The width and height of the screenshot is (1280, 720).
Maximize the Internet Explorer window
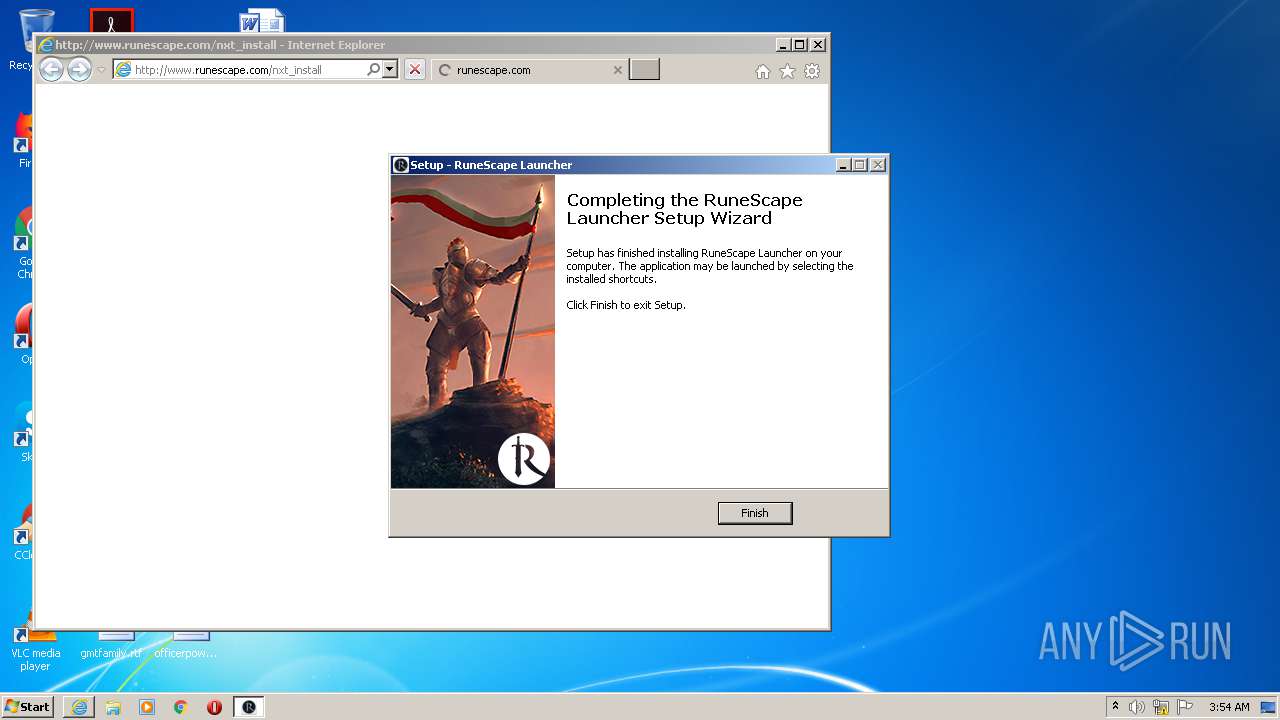(799, 45)
